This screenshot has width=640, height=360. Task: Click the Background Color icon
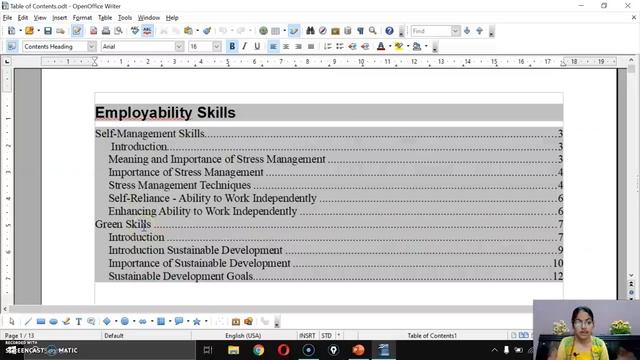[x=417, y=46]
